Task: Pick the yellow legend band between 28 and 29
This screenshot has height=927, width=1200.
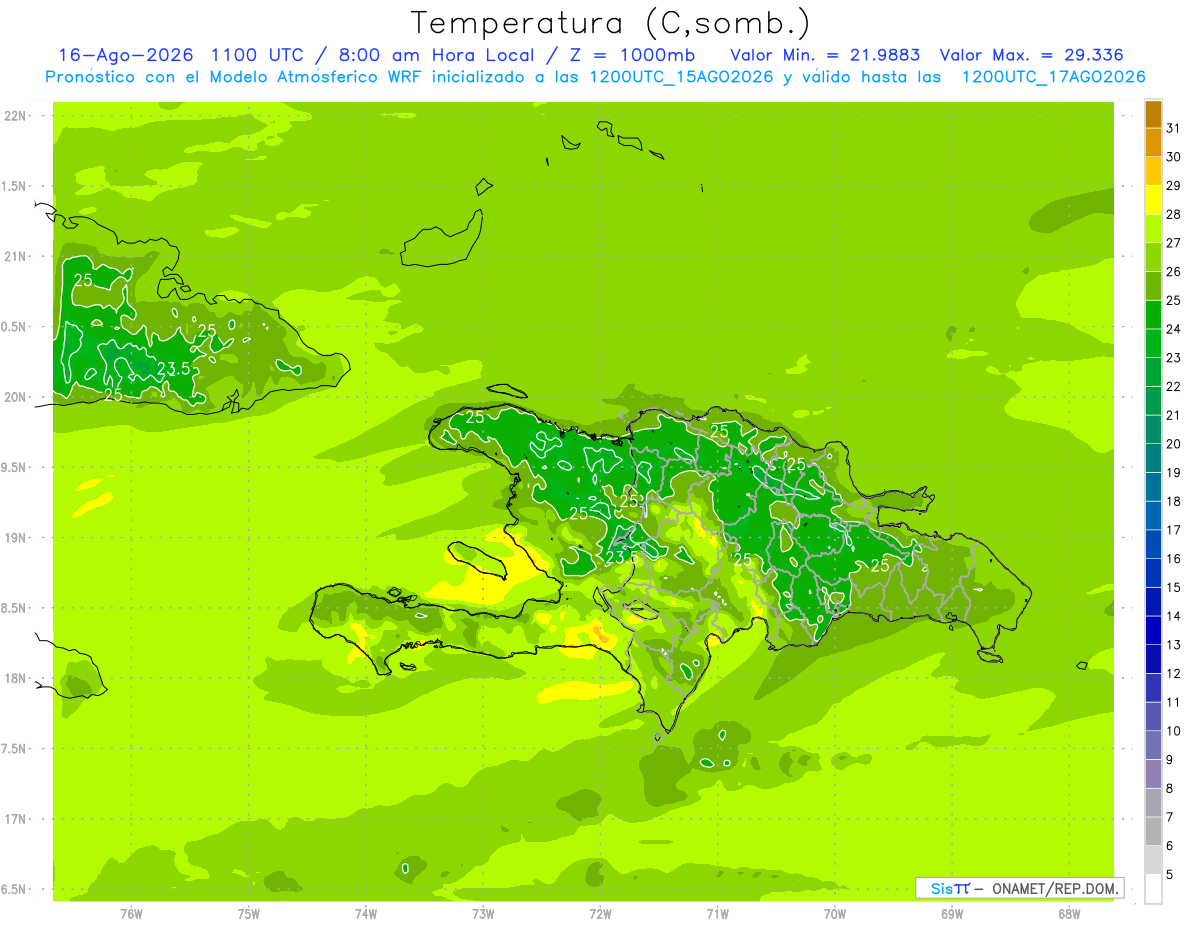Action: [1153, 200]
